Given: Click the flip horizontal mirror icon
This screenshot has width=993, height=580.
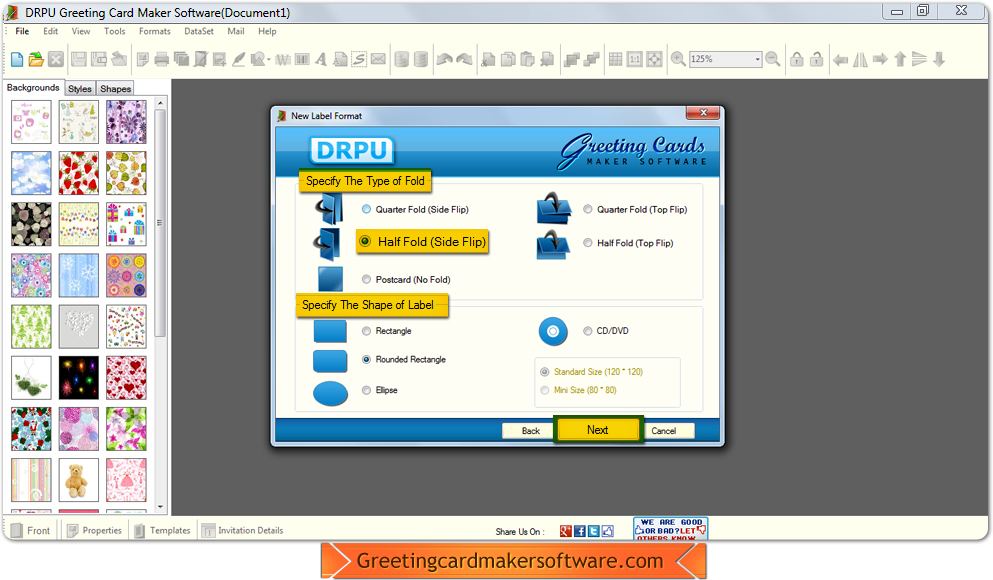Looking at the screenshot, I should pyautogui.click(x=860, y=60).
